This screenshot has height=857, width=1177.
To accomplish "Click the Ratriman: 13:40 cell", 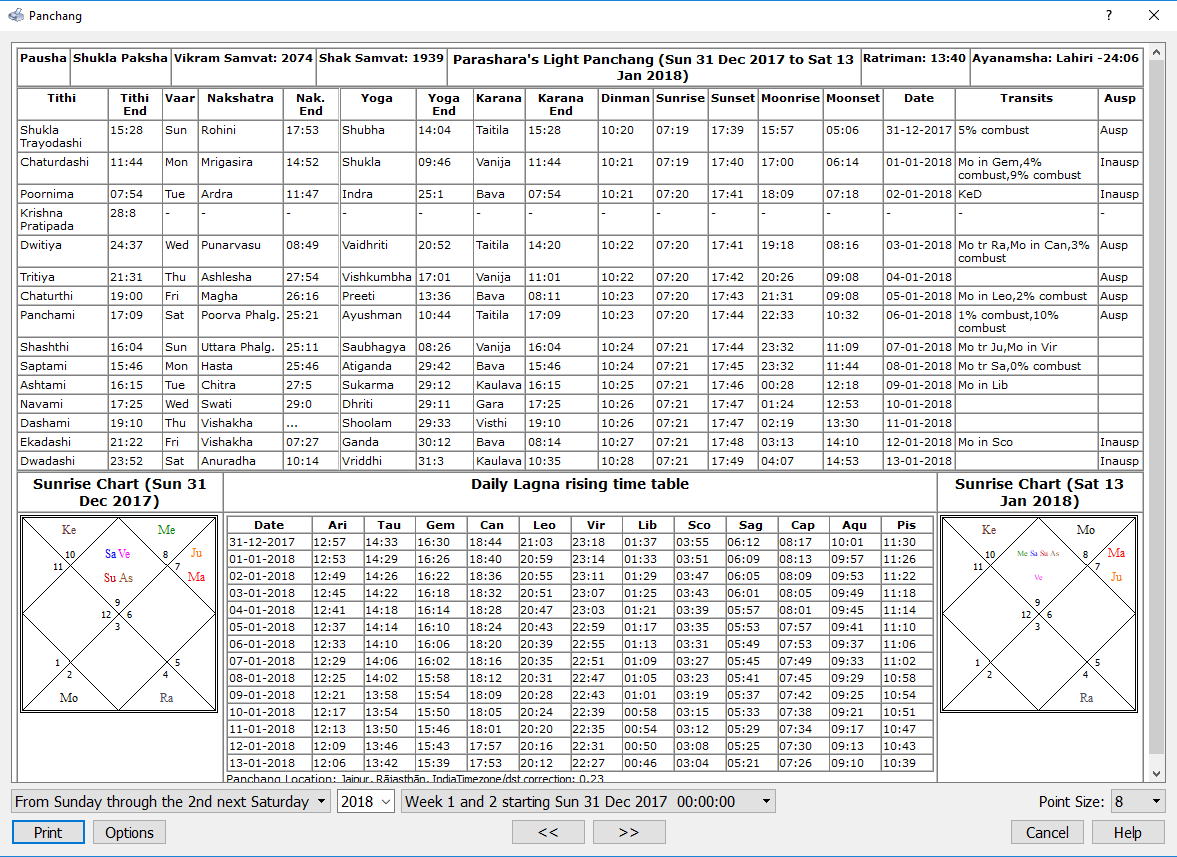I will click(x=914, y=67).
